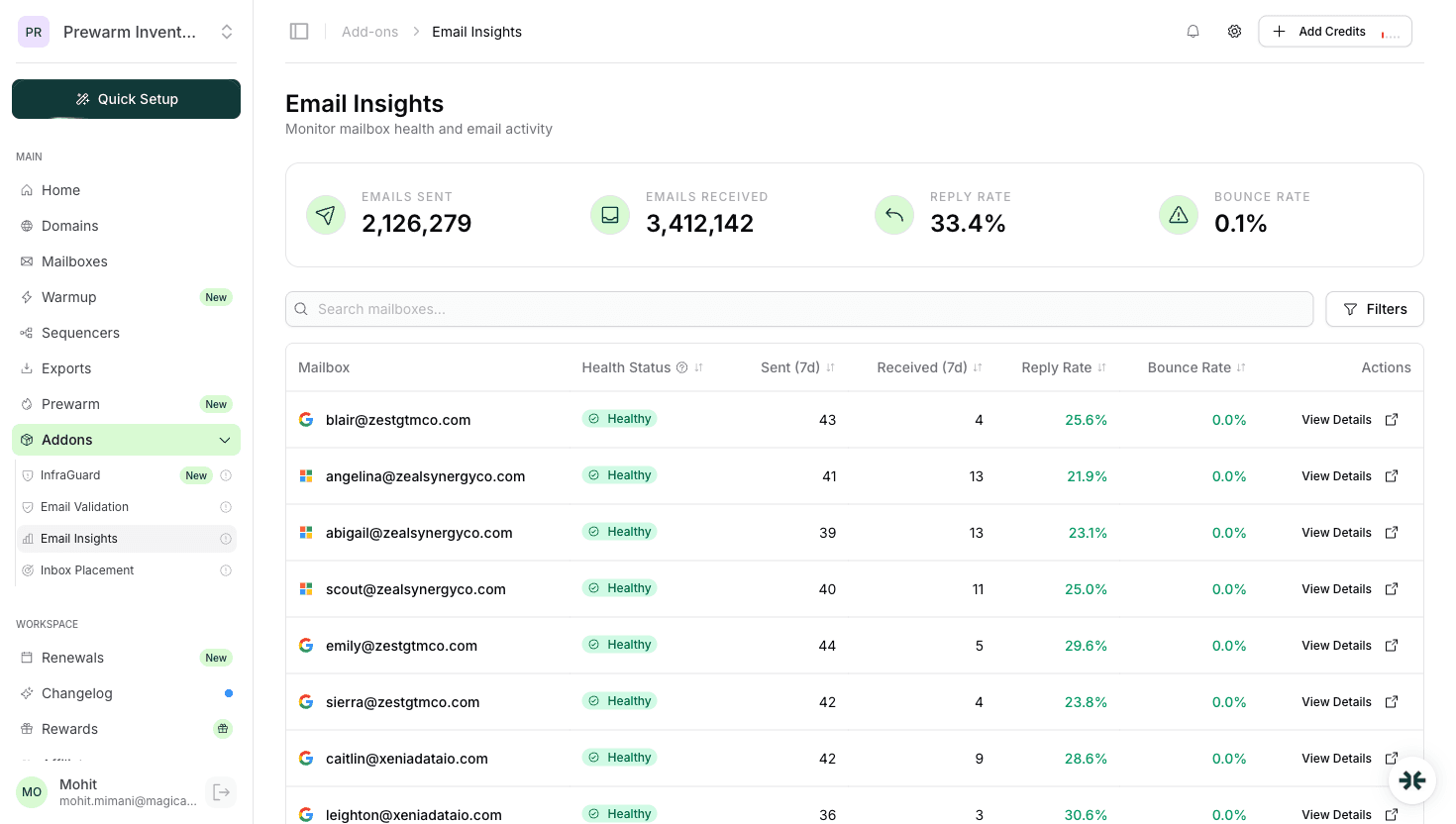Viewport: 1456px width, 824px height.
Task: Collapse the sidebar with the panel icon
Action: (299, 31)
